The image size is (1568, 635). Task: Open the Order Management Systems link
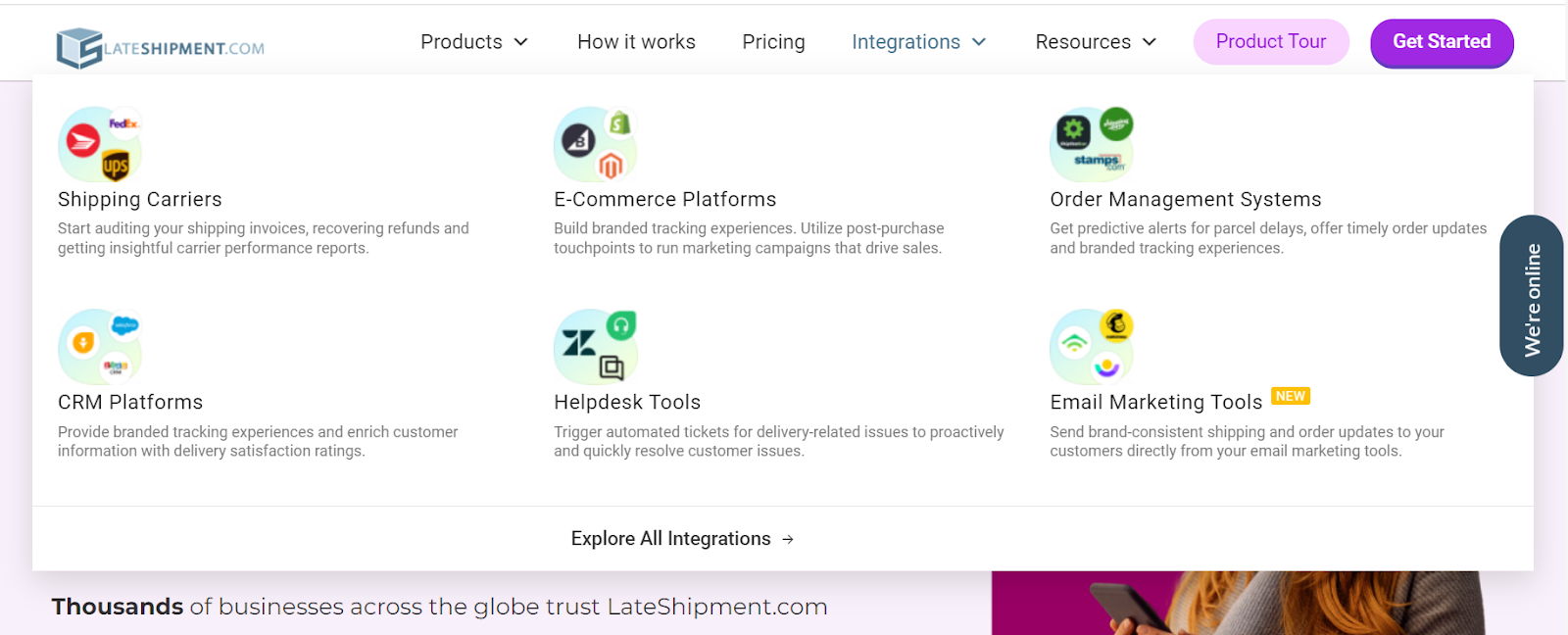1186,199
